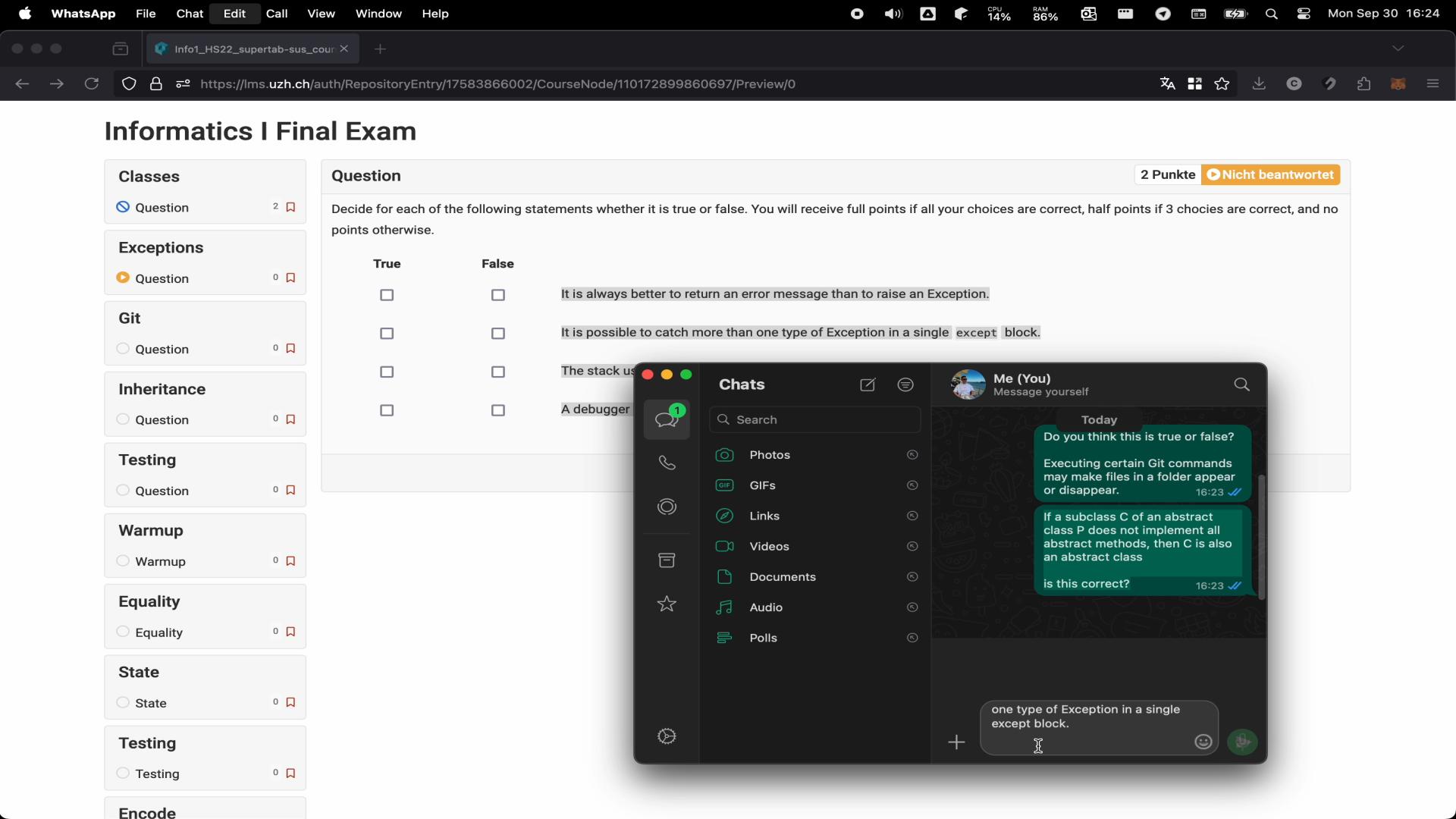
Task: Expand the Exceptions question section
Action: [162, 278]
